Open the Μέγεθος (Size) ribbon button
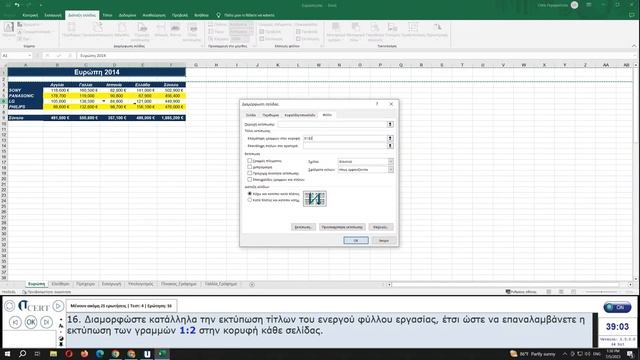This screenshot has height=360, width=640. tap(122, 30)
